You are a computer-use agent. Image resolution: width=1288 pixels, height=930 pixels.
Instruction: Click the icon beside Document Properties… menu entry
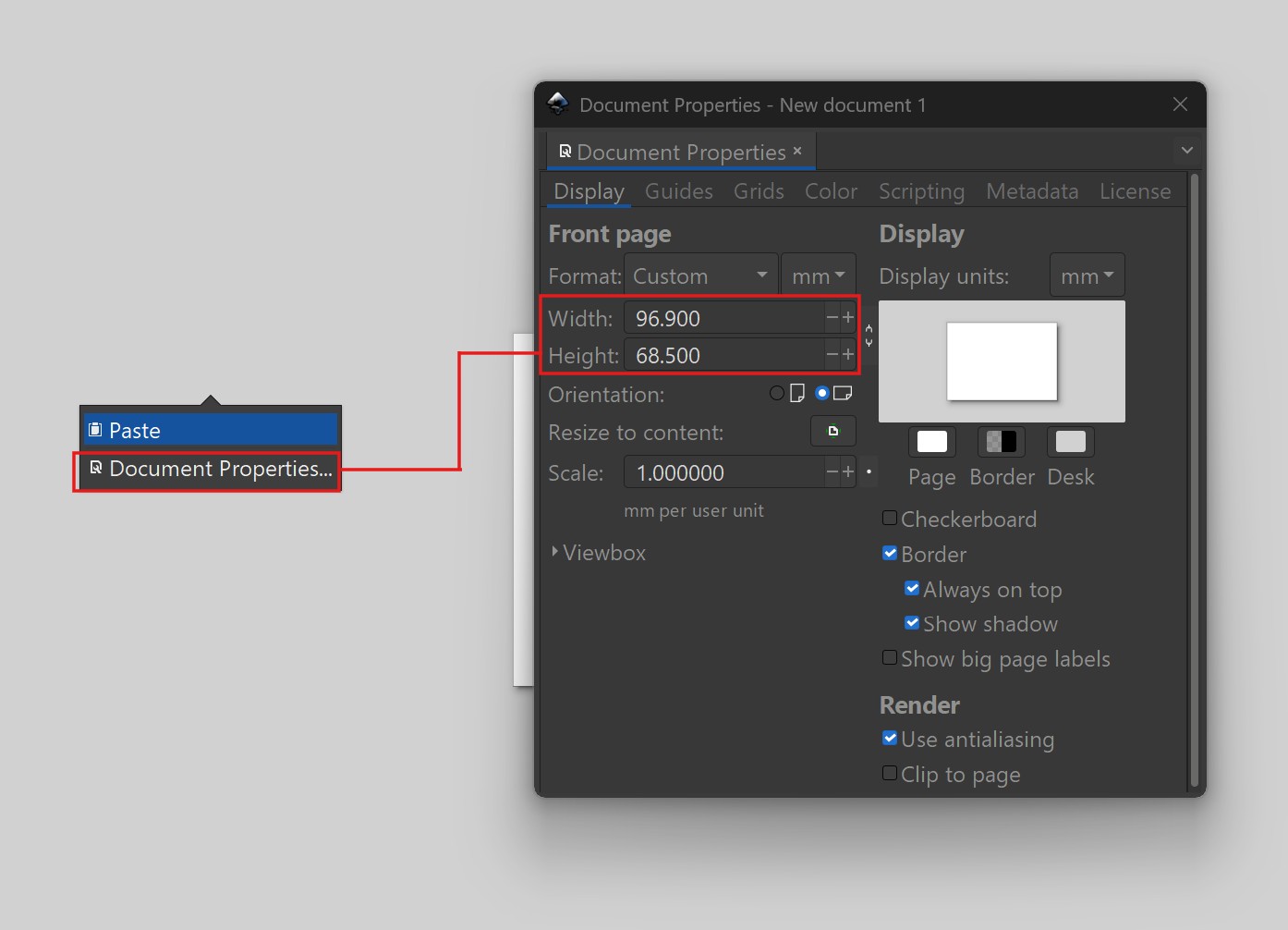tap(95, 468)
